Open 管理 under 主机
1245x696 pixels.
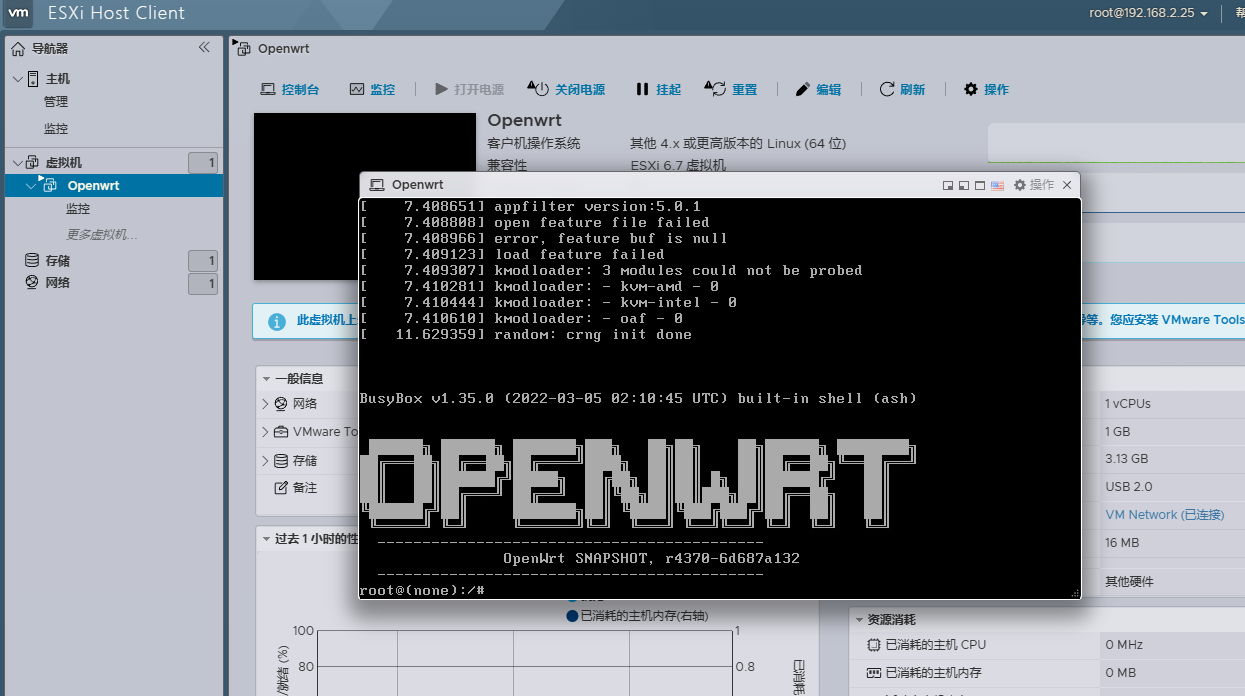56,102
